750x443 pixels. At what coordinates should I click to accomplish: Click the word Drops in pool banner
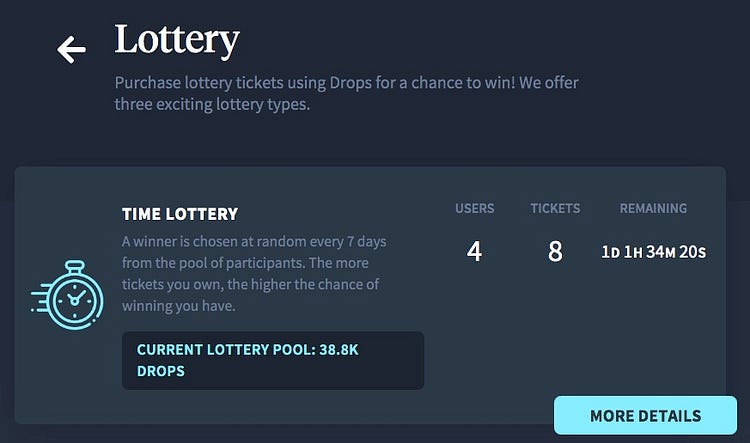point(161,371)
